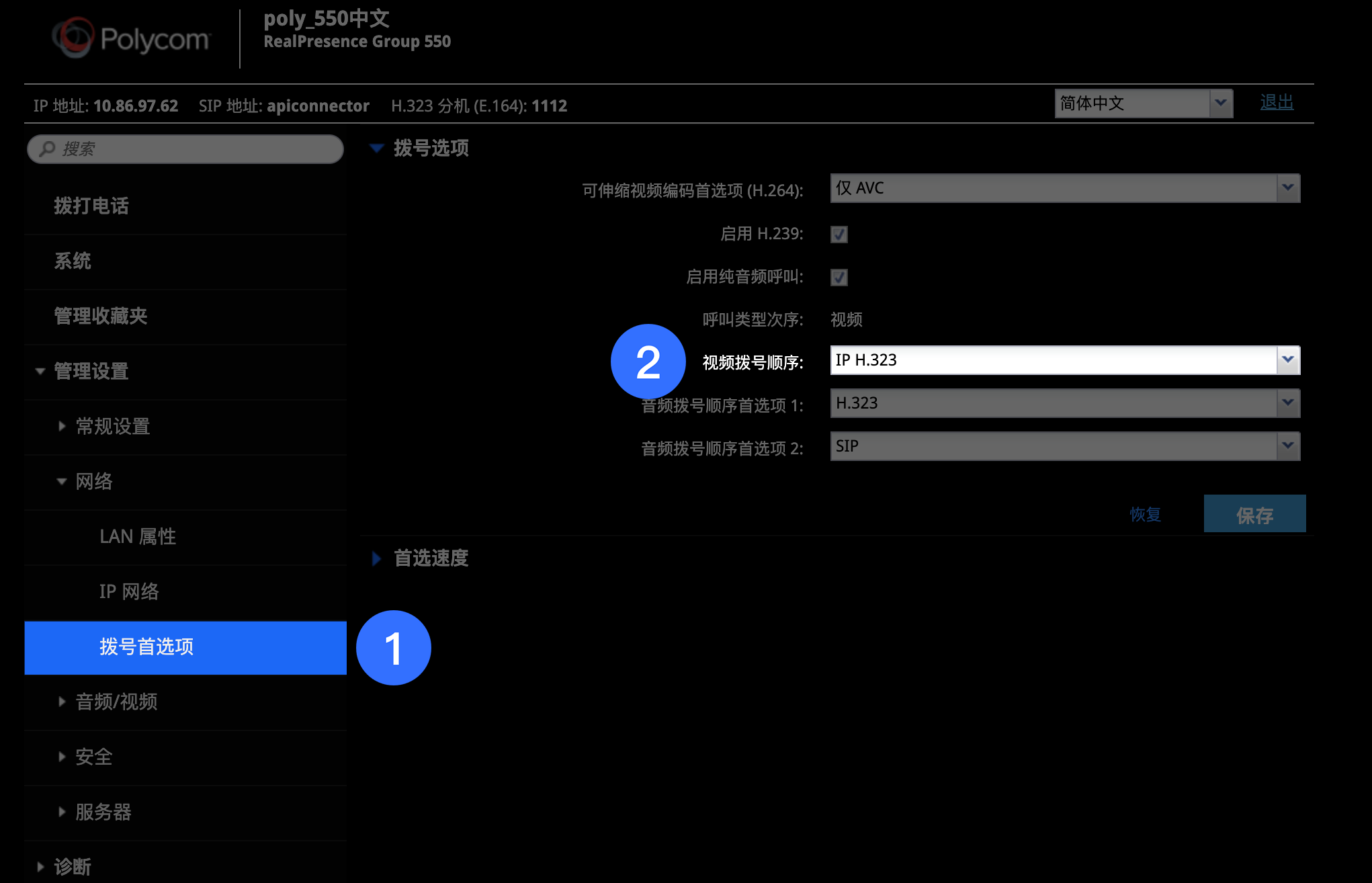The width and height of the screenshot is (1372, 883).
Task: Click the blue step 2 marker
Action: (x=648, y=362)
